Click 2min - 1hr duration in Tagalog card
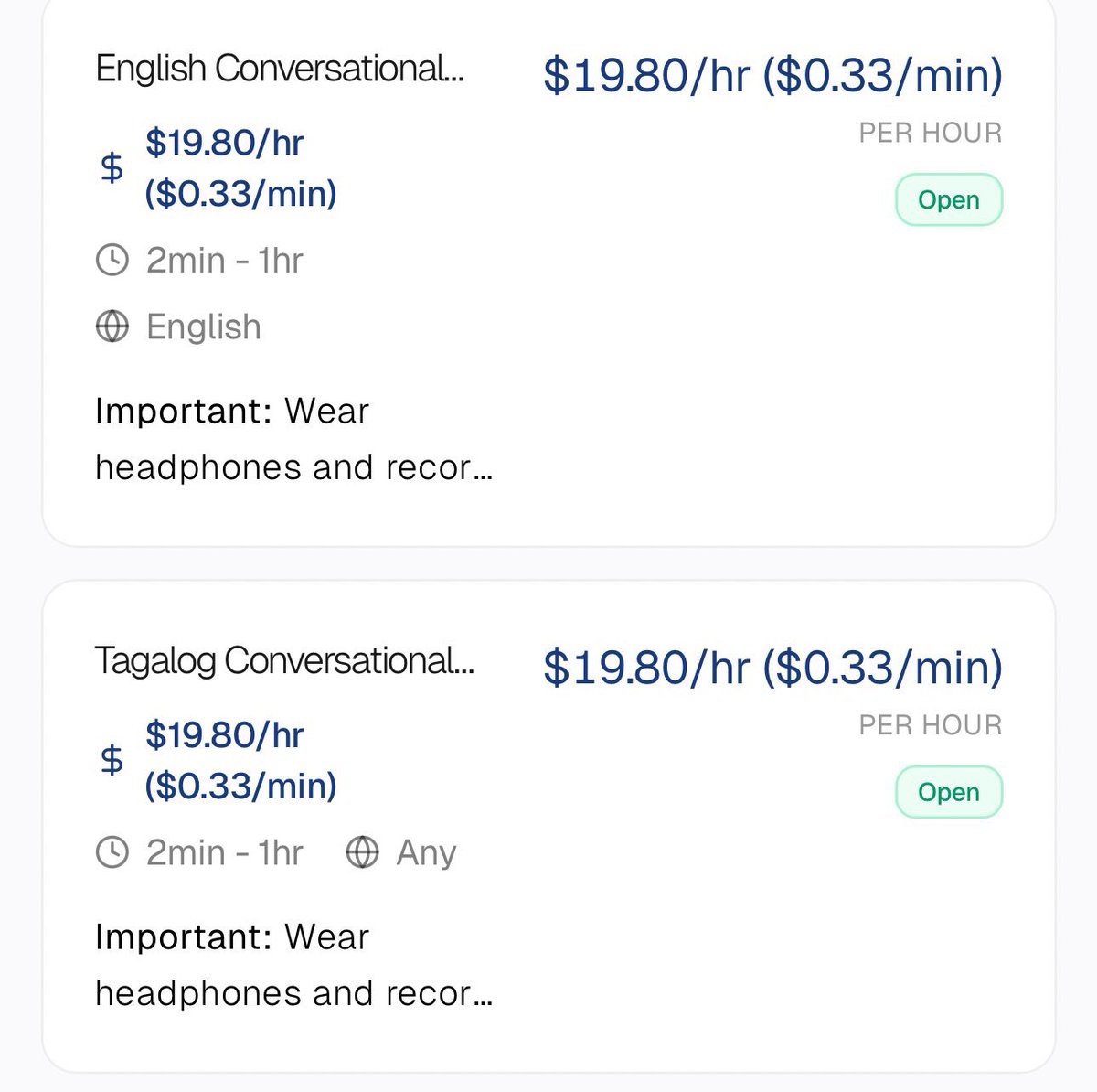Screen dimensions: 1097x1092 pyautogui.click(x=224, y=852)
